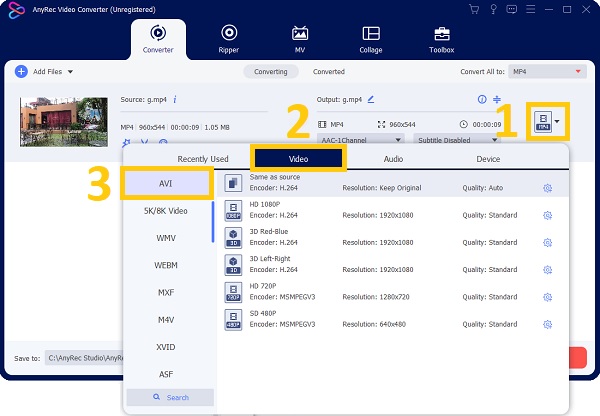This screenshot has width=600, height=416.
Task: Open the hamburger menu icon
Action: pos(530,9)
